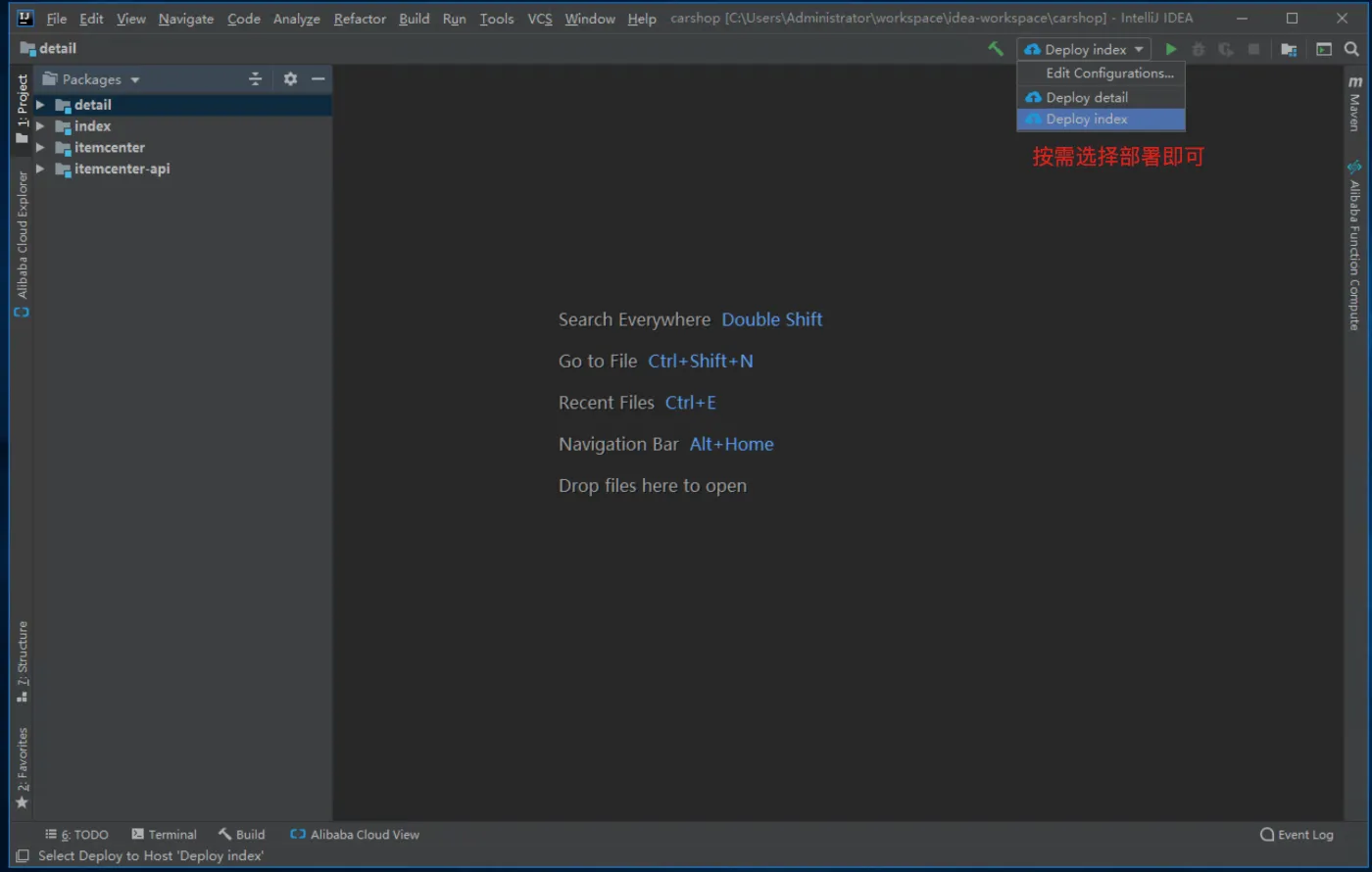Open the Run menu
Viewport: 1372px width, 872px height.
coord(454,19)
